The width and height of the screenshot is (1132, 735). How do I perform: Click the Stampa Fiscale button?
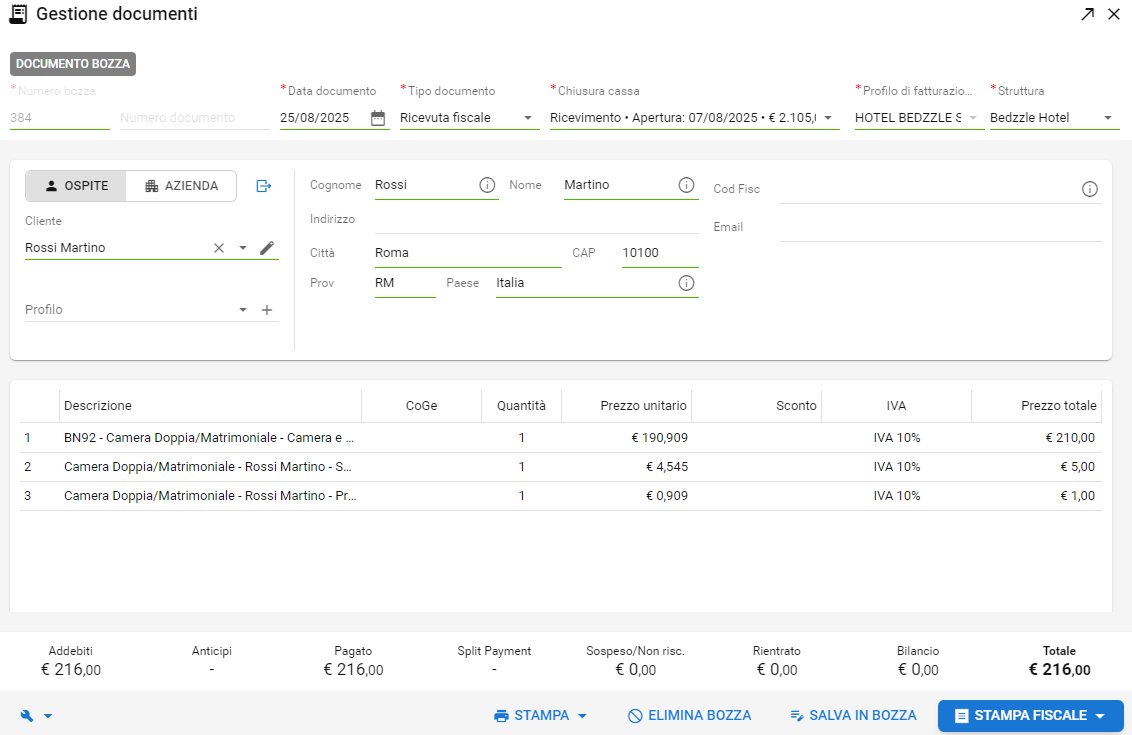click(1030, 716)
